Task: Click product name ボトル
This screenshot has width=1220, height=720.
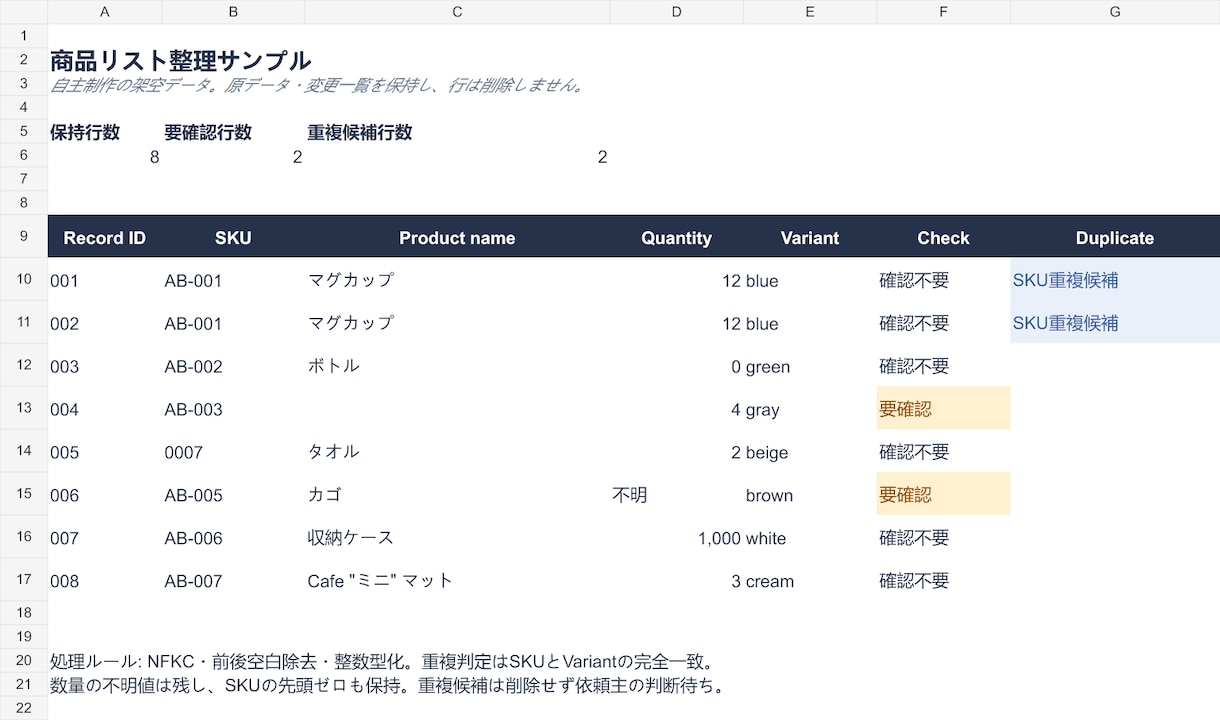Action: pos(457,367)
